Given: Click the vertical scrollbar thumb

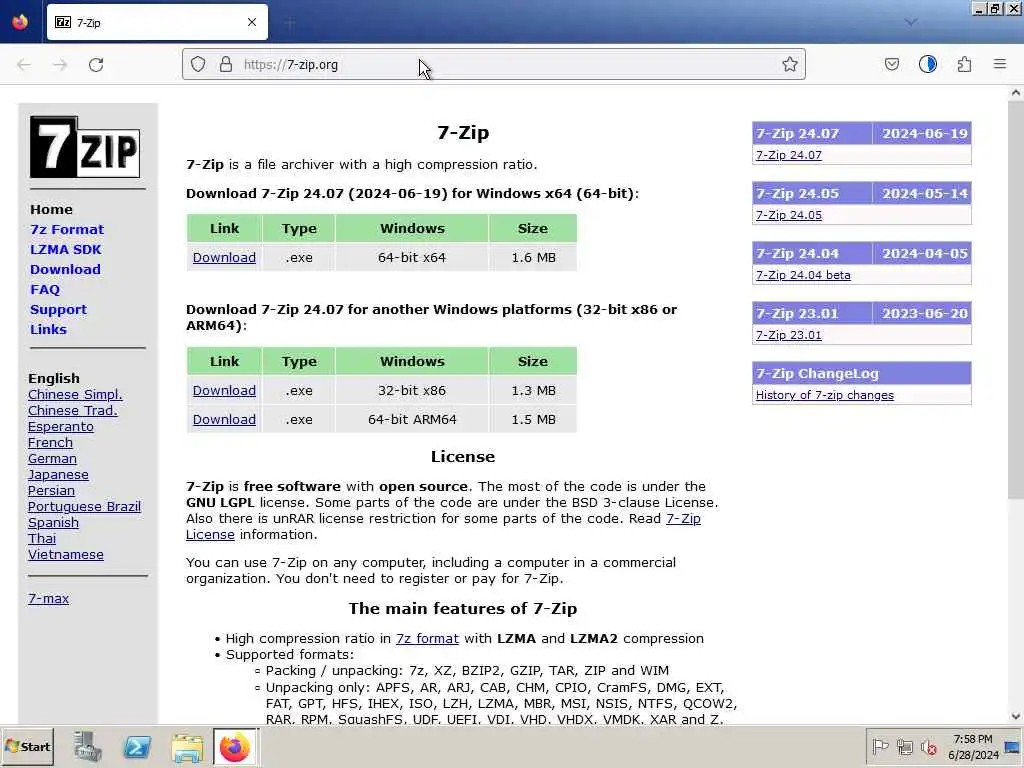Looking at the screenshot, I should tap(1016, 300).
